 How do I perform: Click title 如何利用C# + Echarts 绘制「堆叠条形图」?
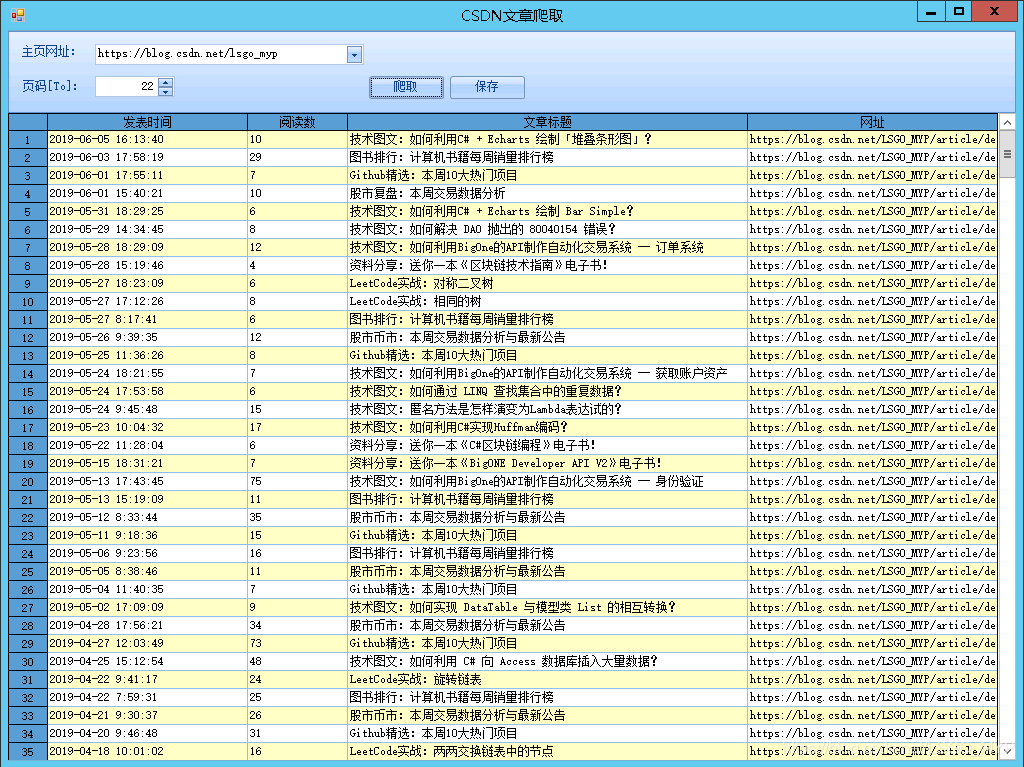[x=547, y=139]
